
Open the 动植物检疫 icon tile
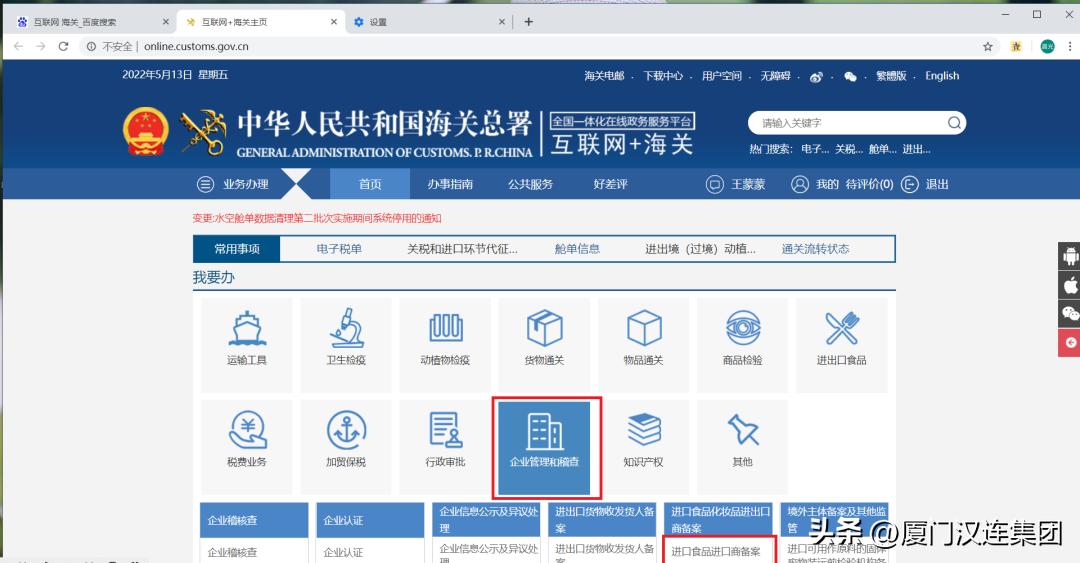coord(445,345)
